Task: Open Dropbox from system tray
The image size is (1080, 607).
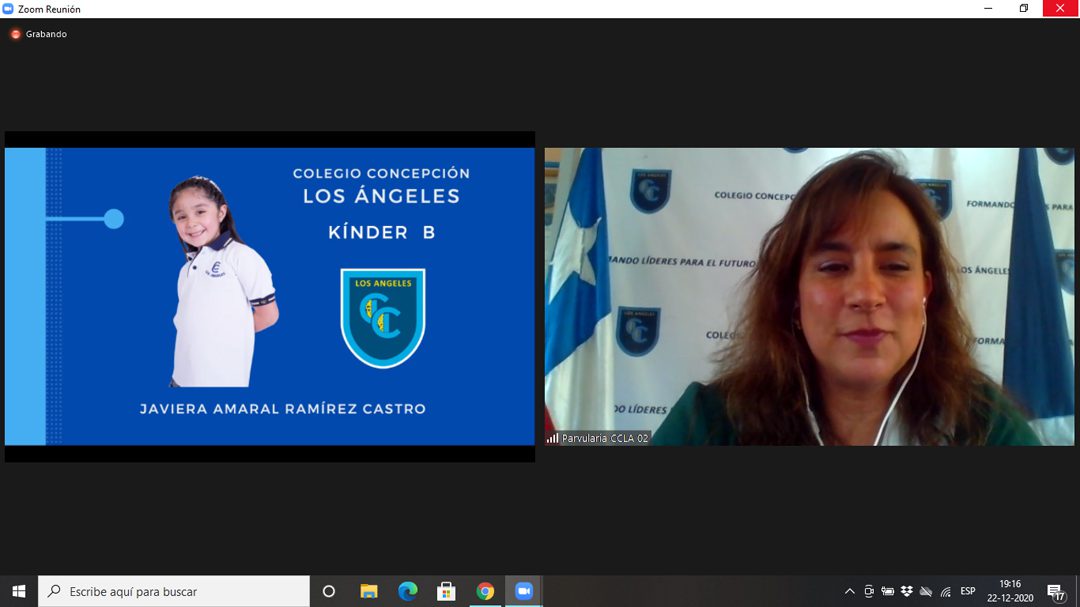Action: point(906,591)
